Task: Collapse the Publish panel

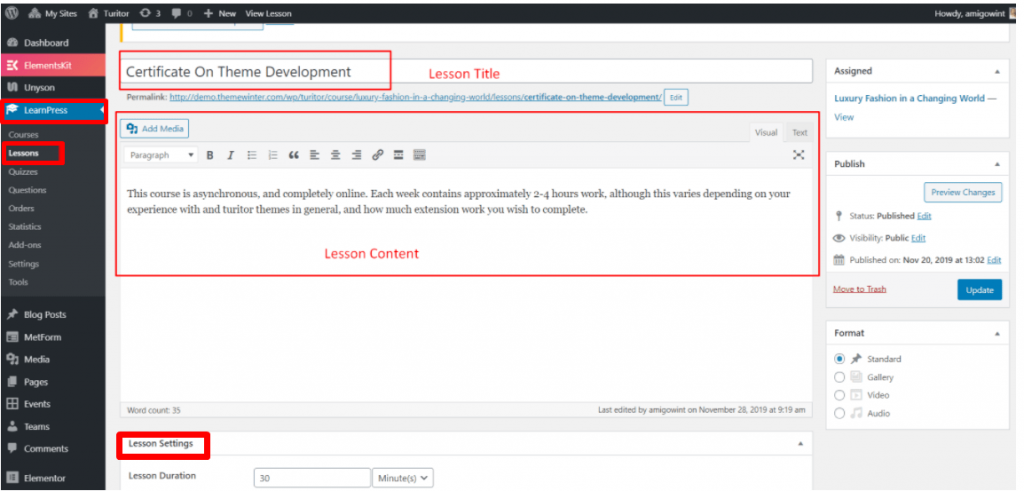Action: [997, 164]
